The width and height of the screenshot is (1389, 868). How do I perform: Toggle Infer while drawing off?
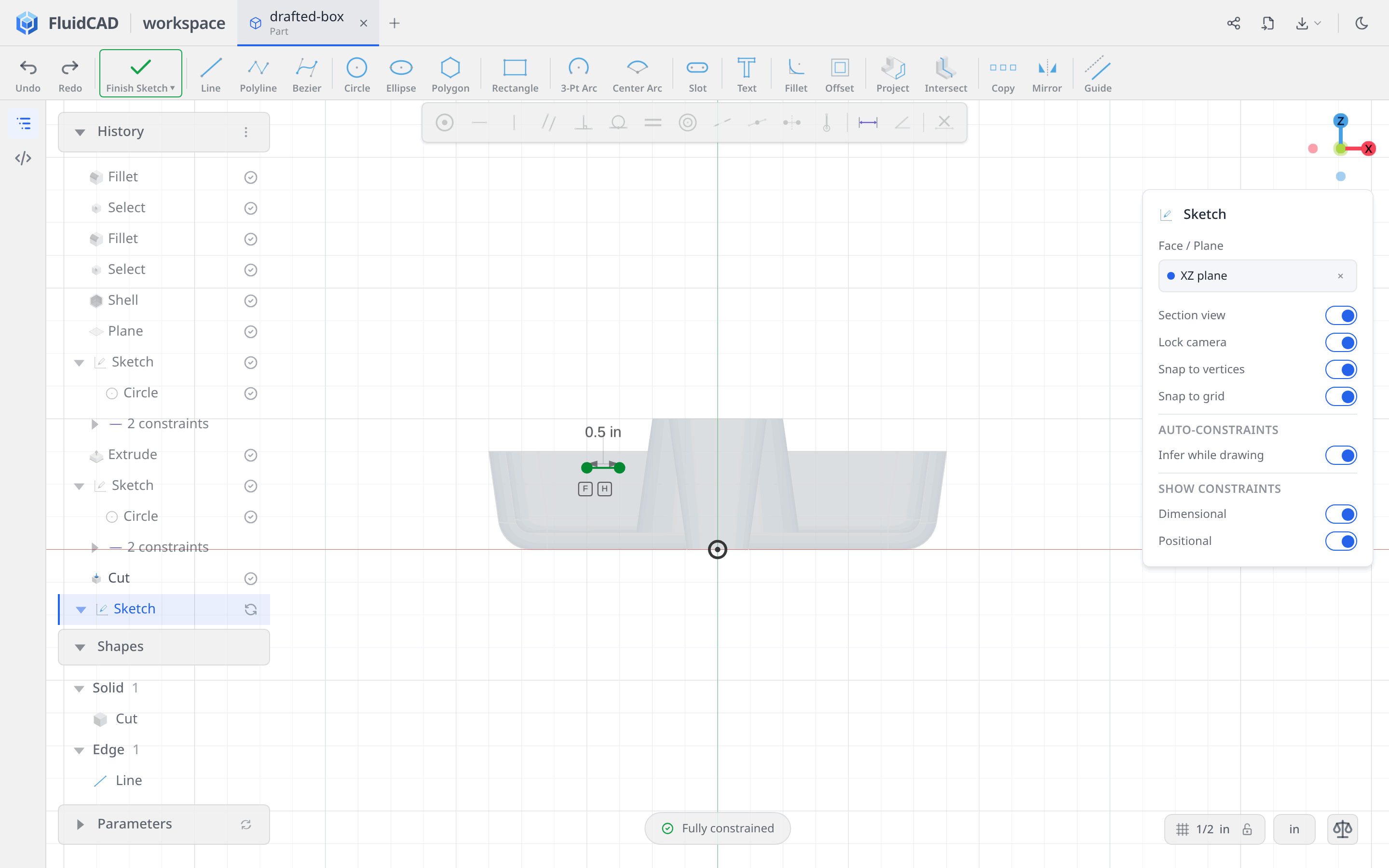tap(1341, 455)
